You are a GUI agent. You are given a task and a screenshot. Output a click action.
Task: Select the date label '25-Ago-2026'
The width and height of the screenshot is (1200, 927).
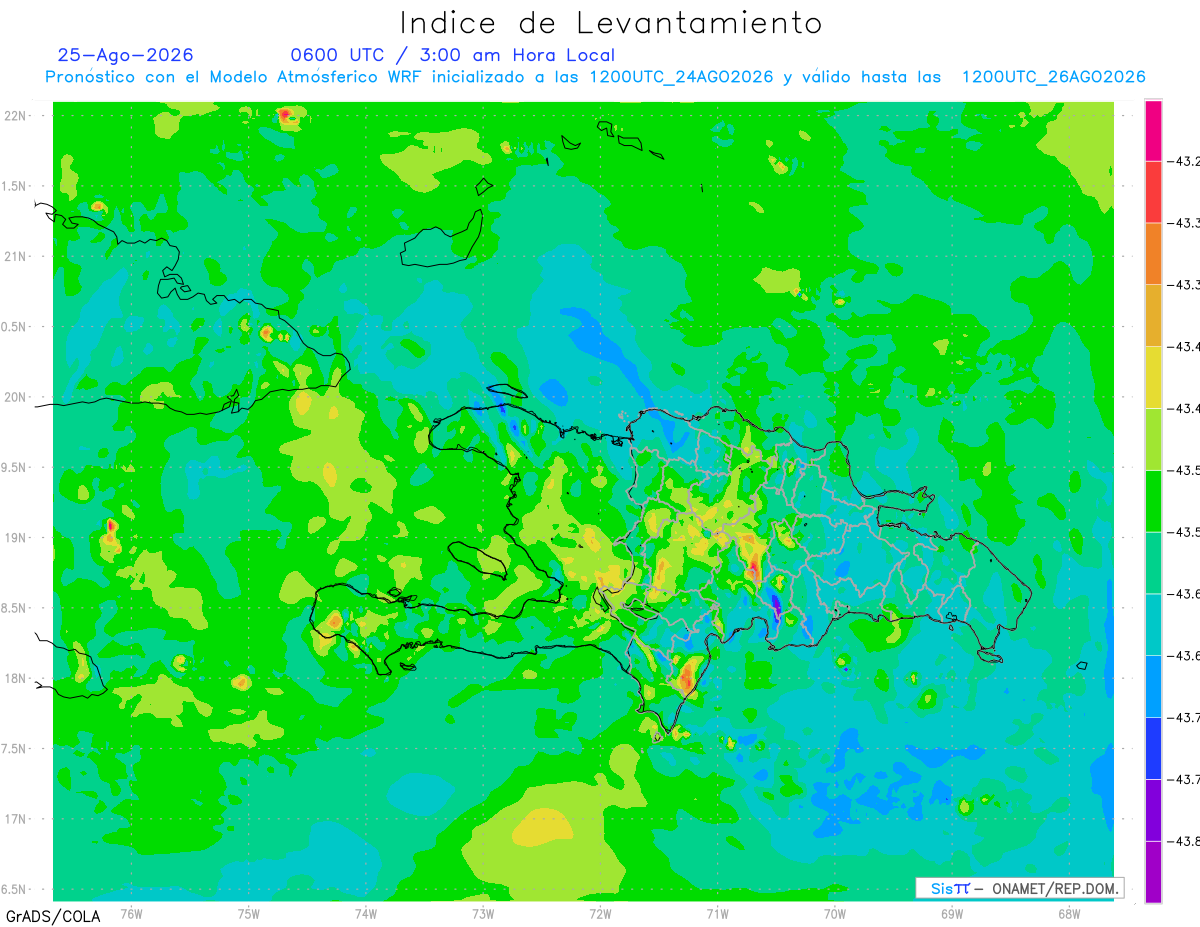(125, 55)
